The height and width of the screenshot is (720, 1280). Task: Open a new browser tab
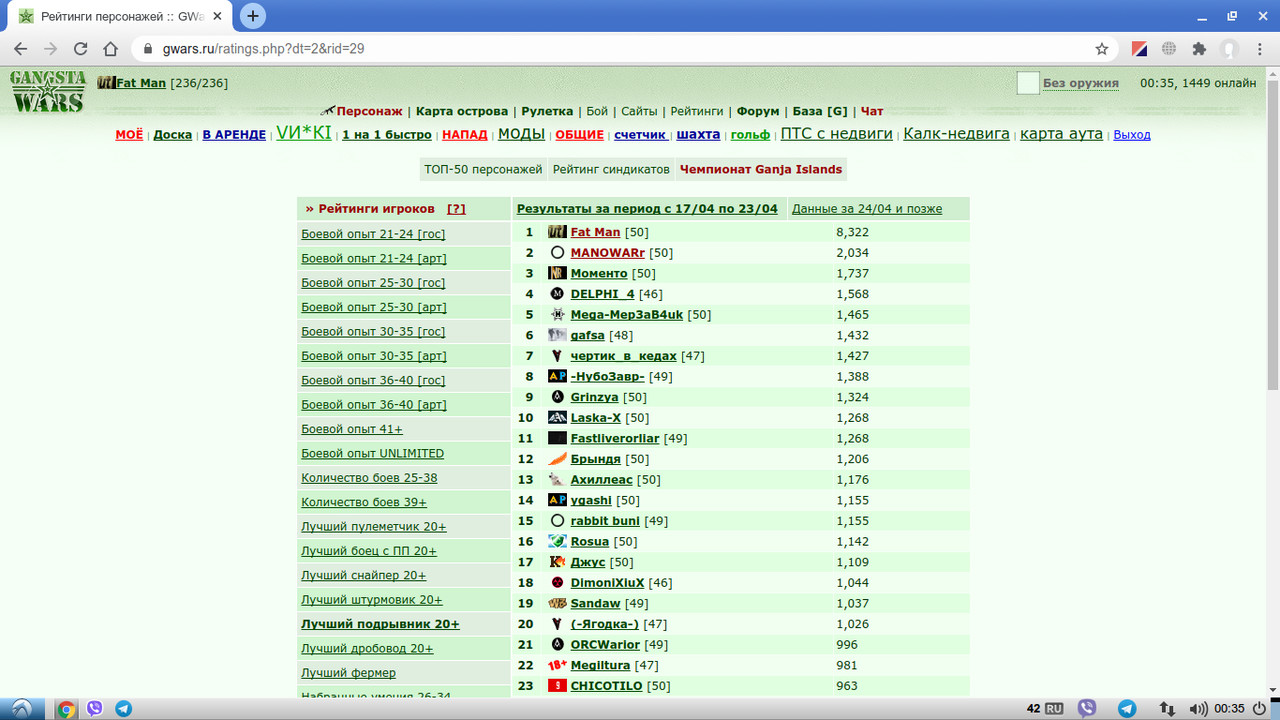253,16
